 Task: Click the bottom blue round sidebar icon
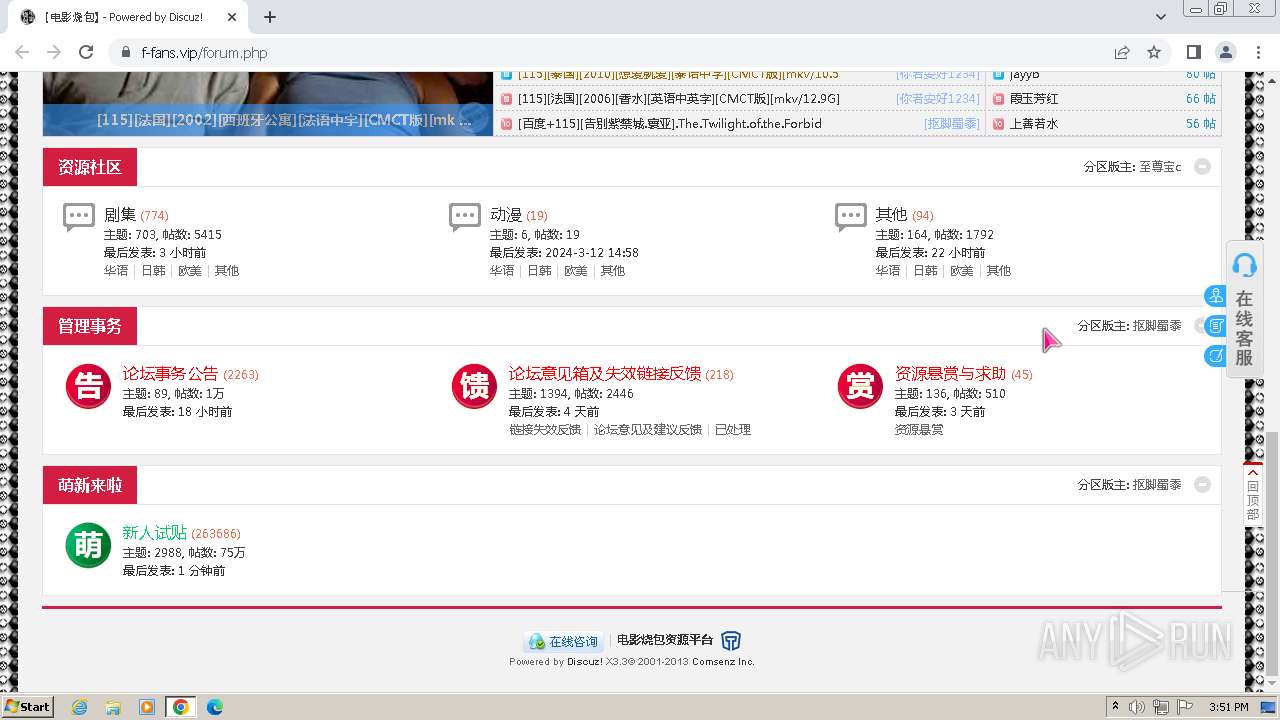click(1215, 355)
